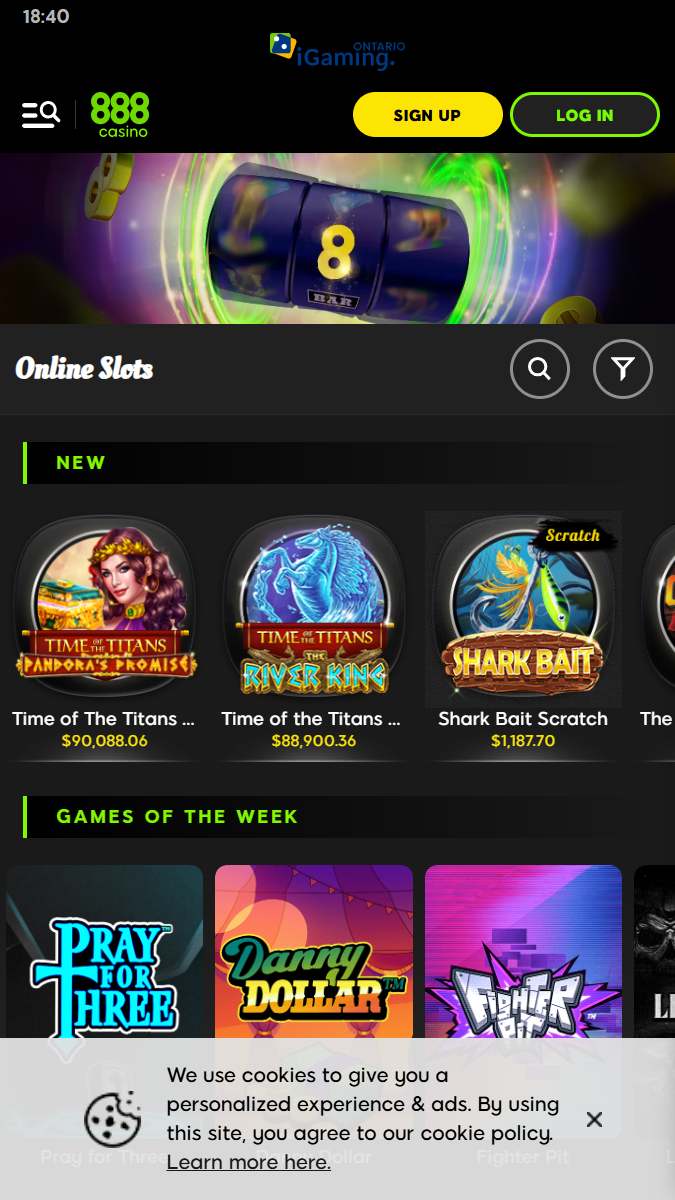Select the Scratch badge on Shark Bait

point(574,535)
